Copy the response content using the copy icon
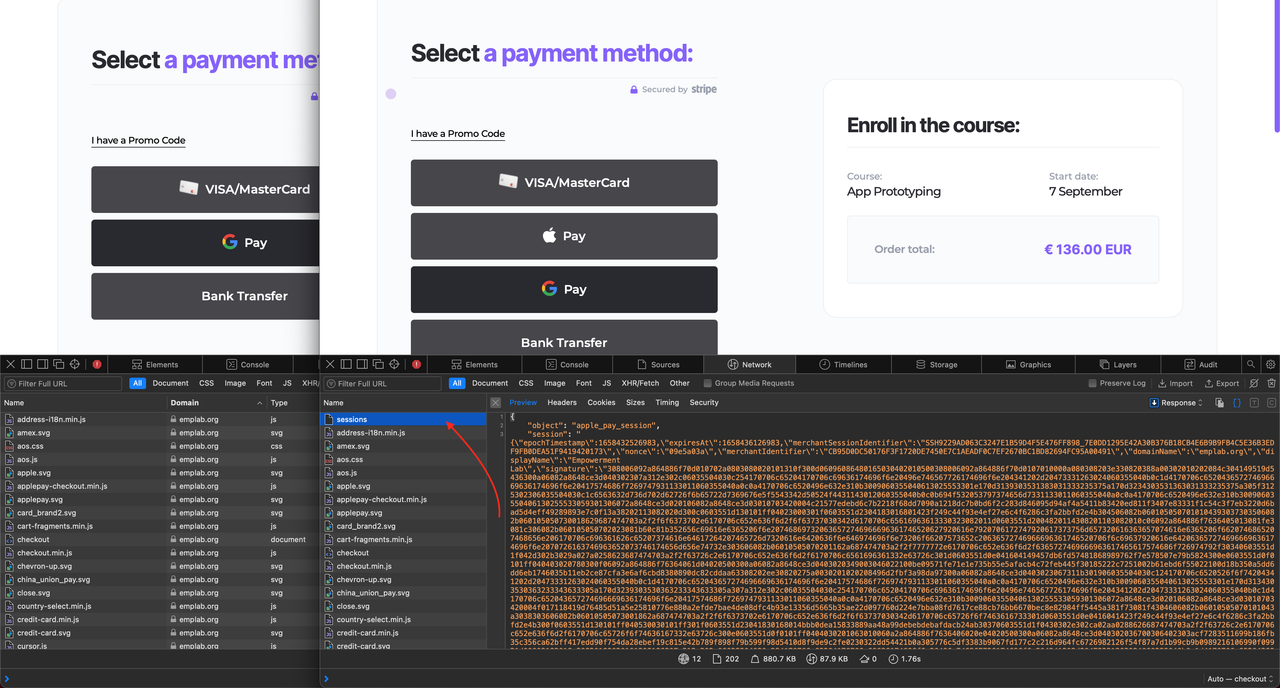 [x=1220, y=402]
